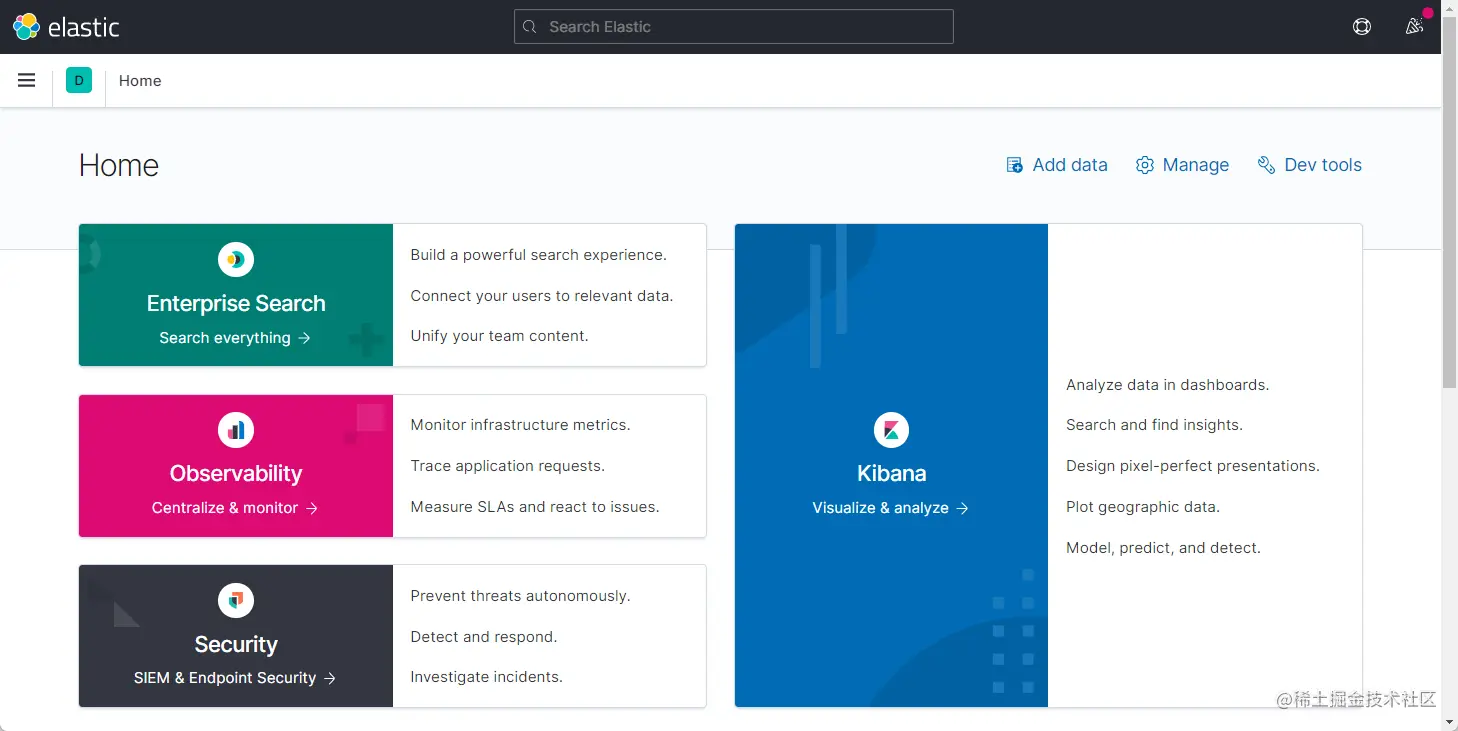This screenshot has height=731, width=1458.
Task: Click 'Prevent threats autonomously.' text
Action: click(x=520, y=596)
